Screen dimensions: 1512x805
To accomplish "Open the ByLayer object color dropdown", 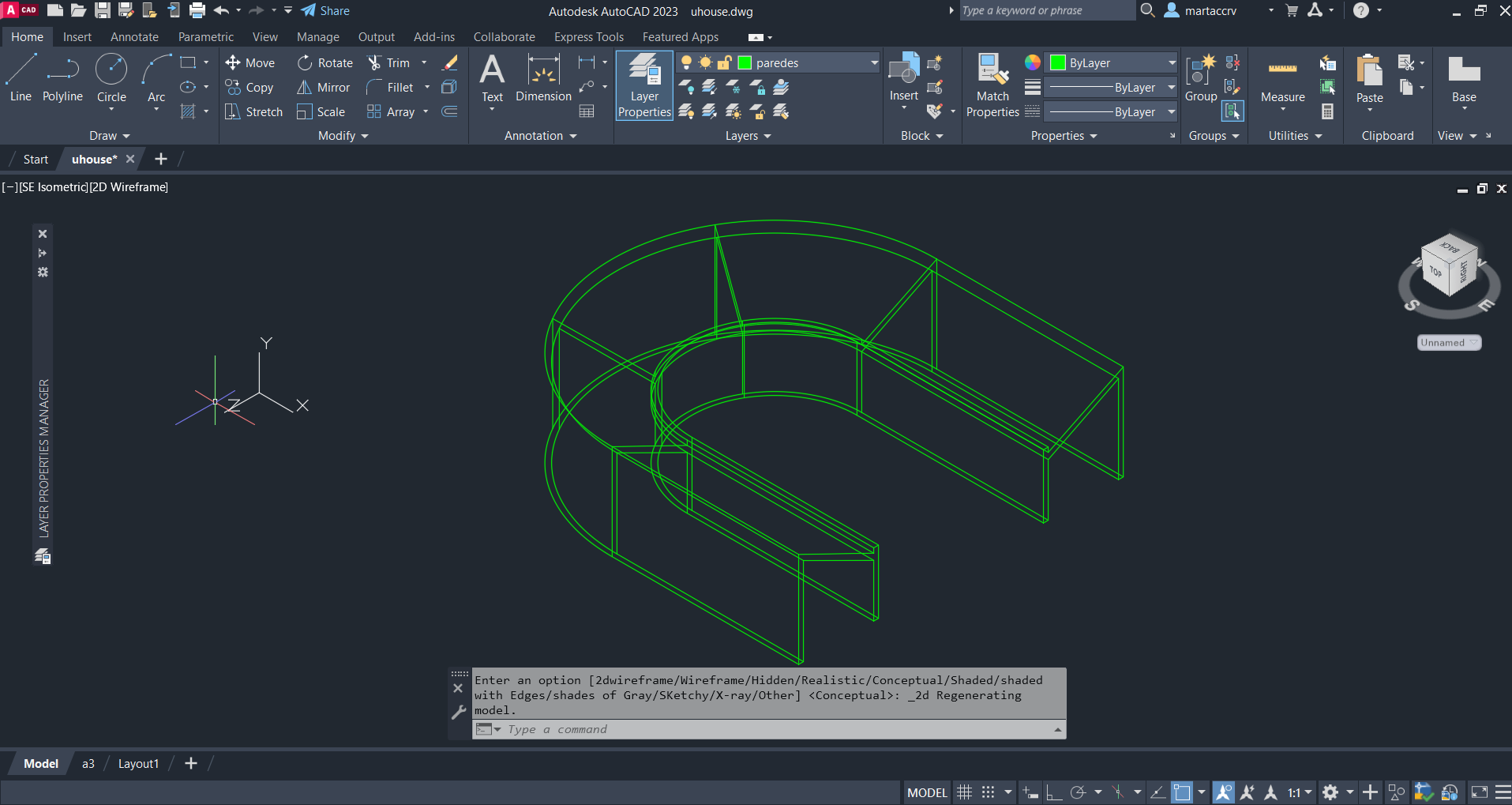I will pyautogui.click(x=1172, y=63).
